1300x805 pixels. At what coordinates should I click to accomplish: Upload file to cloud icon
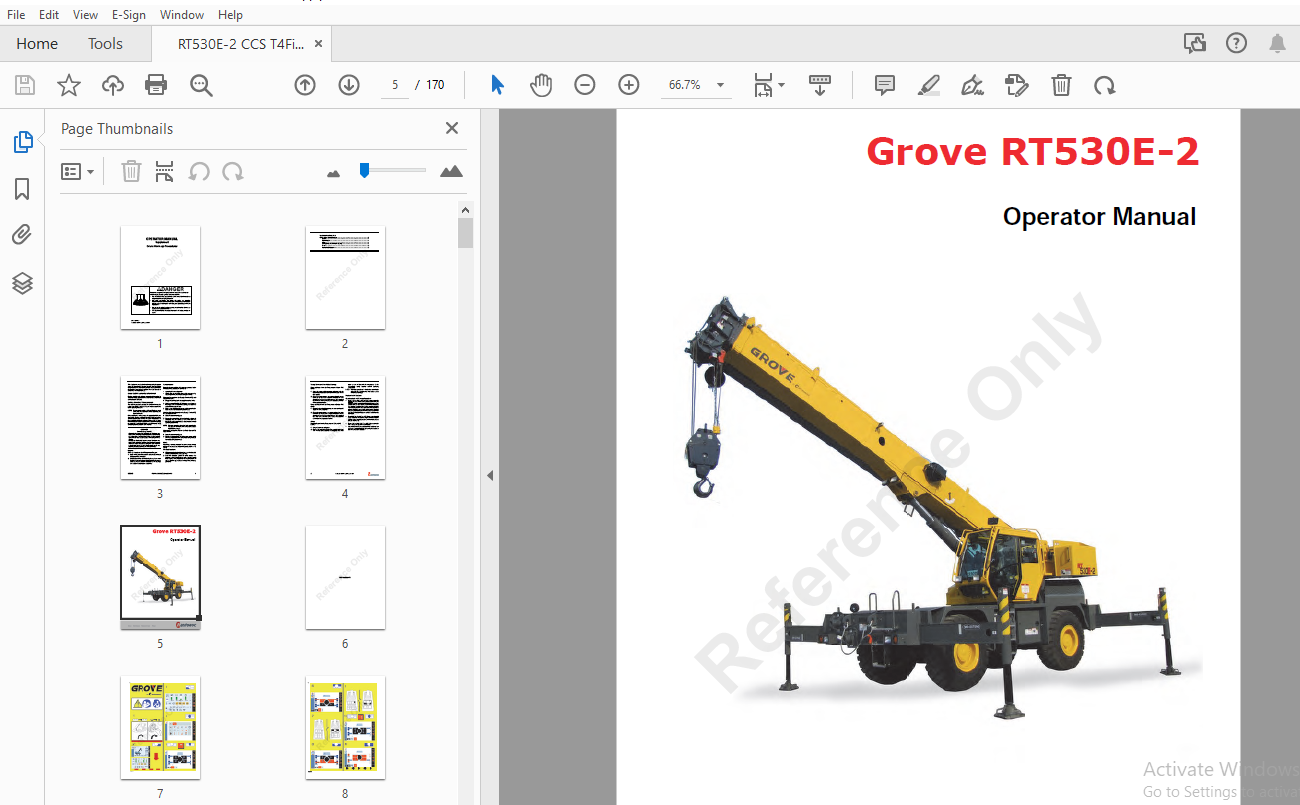click(113, 85)
